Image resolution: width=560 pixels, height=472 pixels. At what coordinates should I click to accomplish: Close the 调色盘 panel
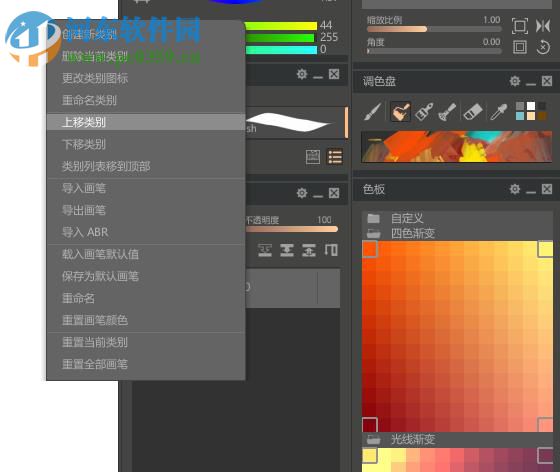click(547, 81)
